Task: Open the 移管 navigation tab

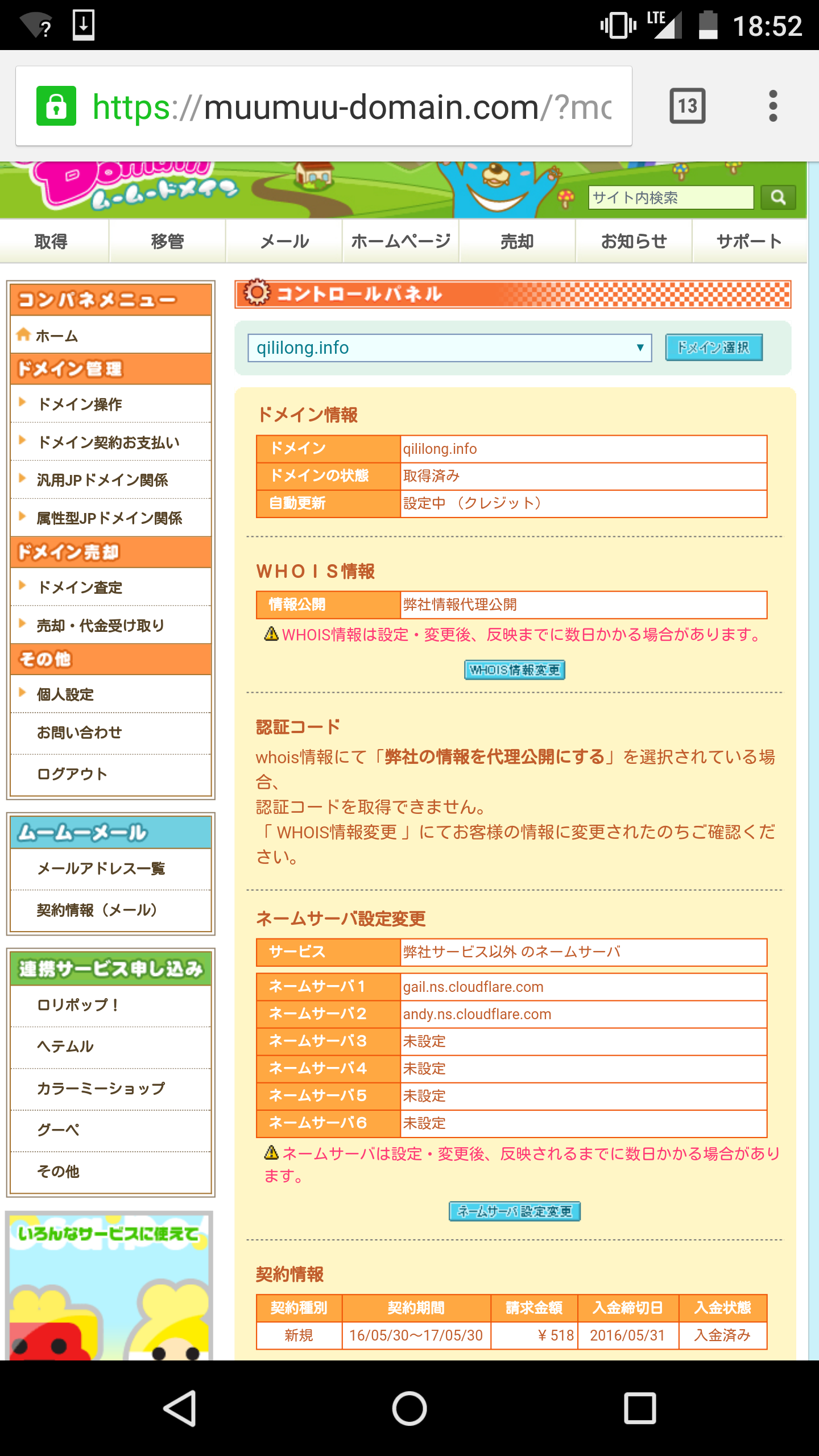Action: 168,242
